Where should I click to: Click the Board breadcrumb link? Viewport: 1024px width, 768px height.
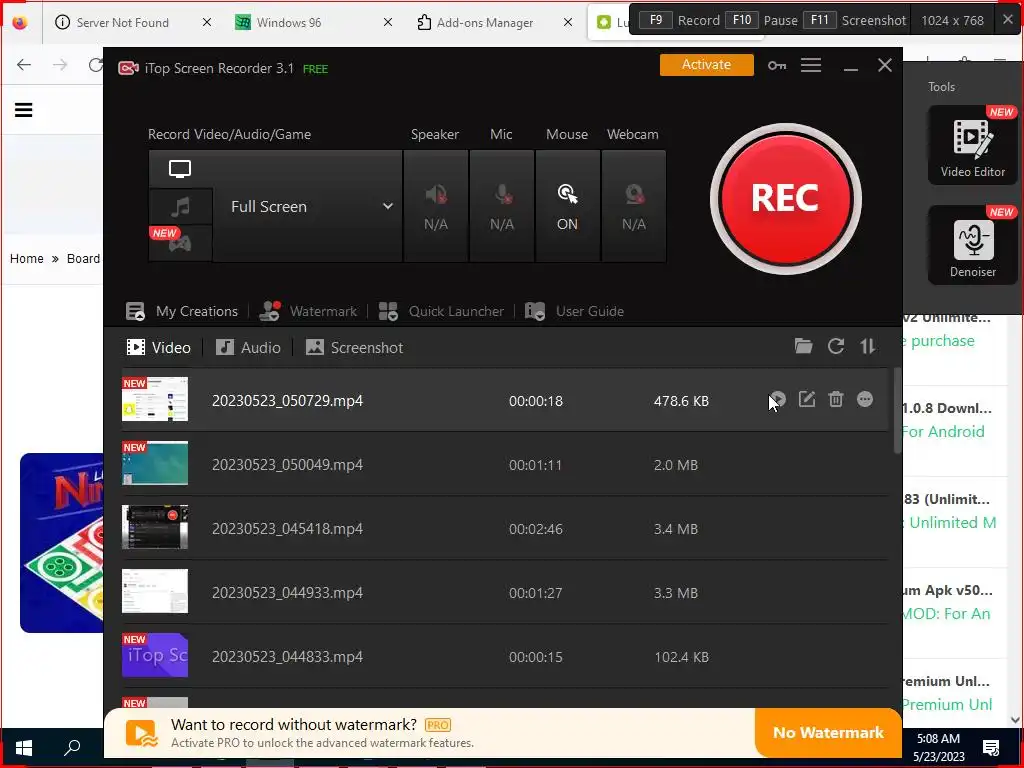pos(84,259)
